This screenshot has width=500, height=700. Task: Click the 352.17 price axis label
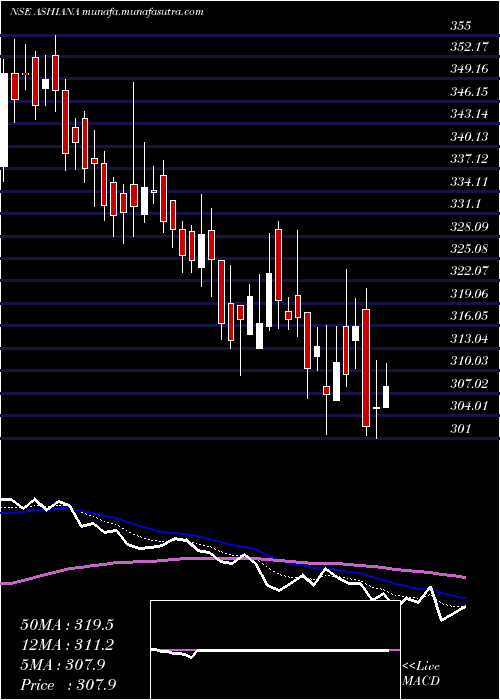(469, 47)
